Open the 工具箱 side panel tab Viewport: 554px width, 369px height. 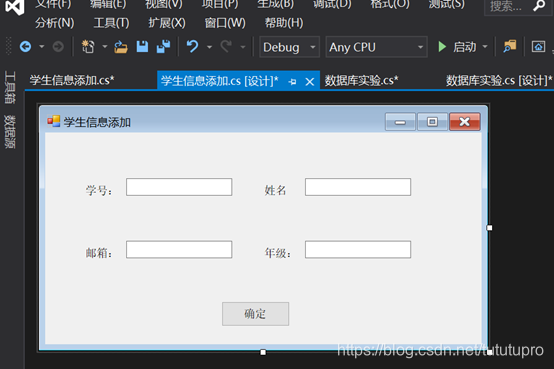pyautogui.click(x=10, y=87)
